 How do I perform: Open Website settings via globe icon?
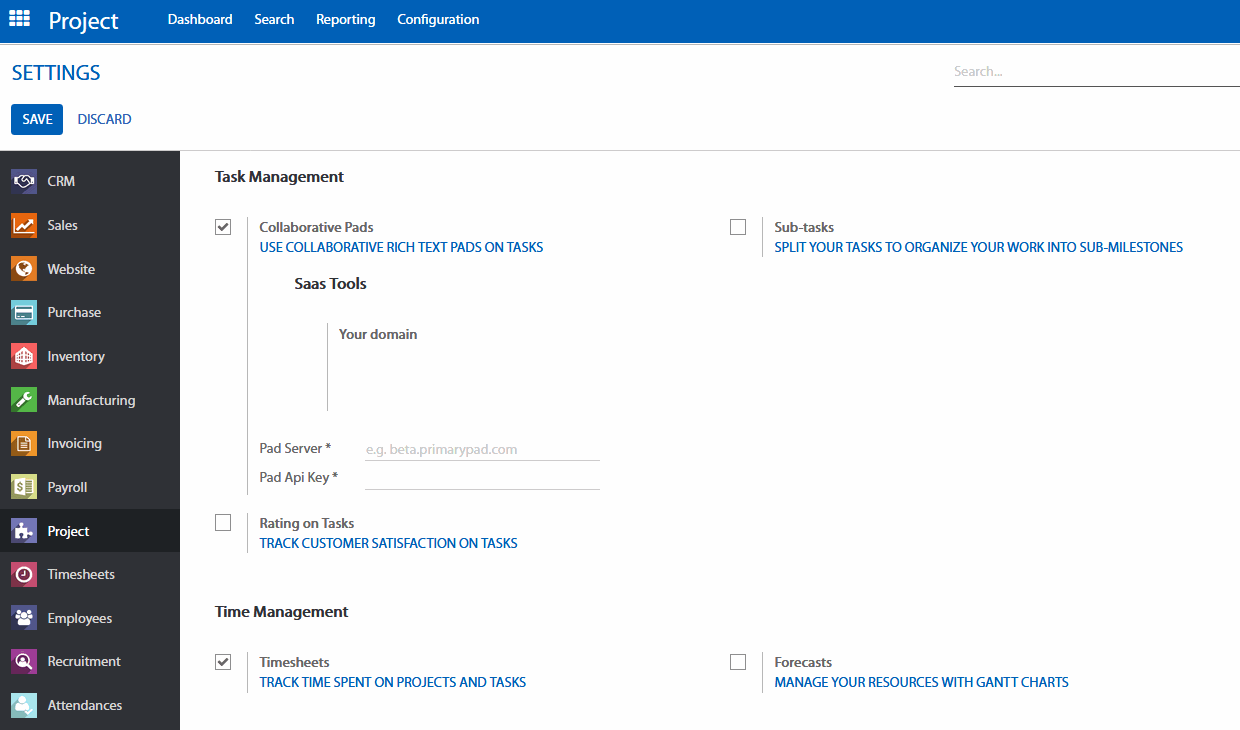(24, 269)
